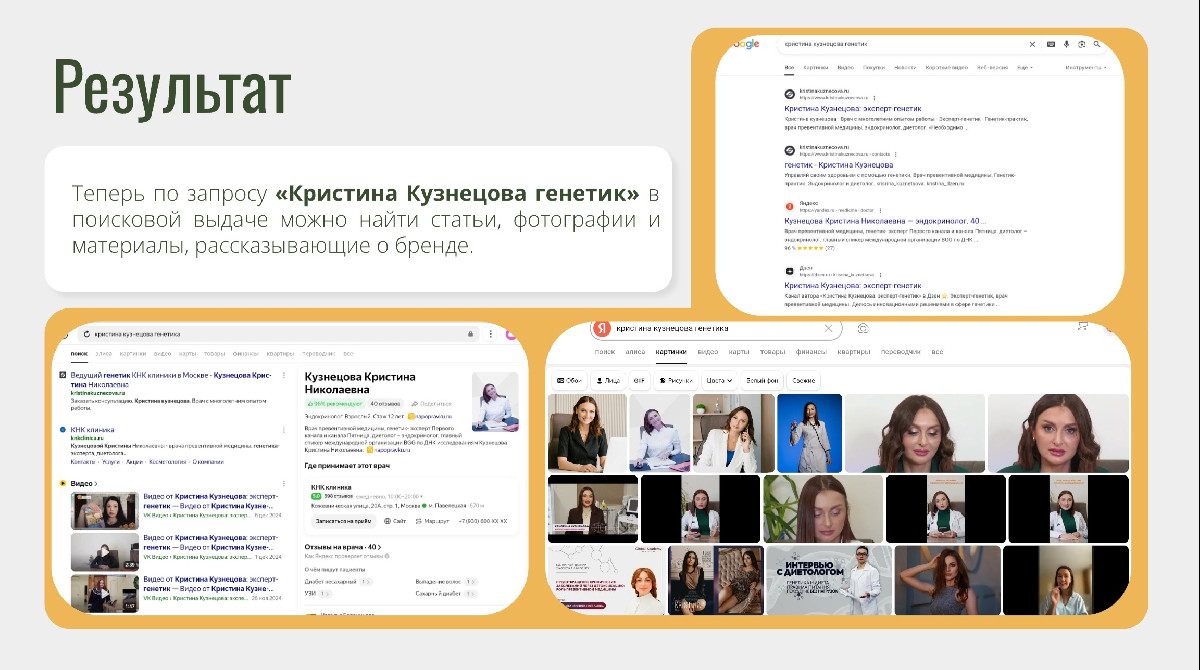Open Google on-screen keyboard icon

(x=1051, y=44)
